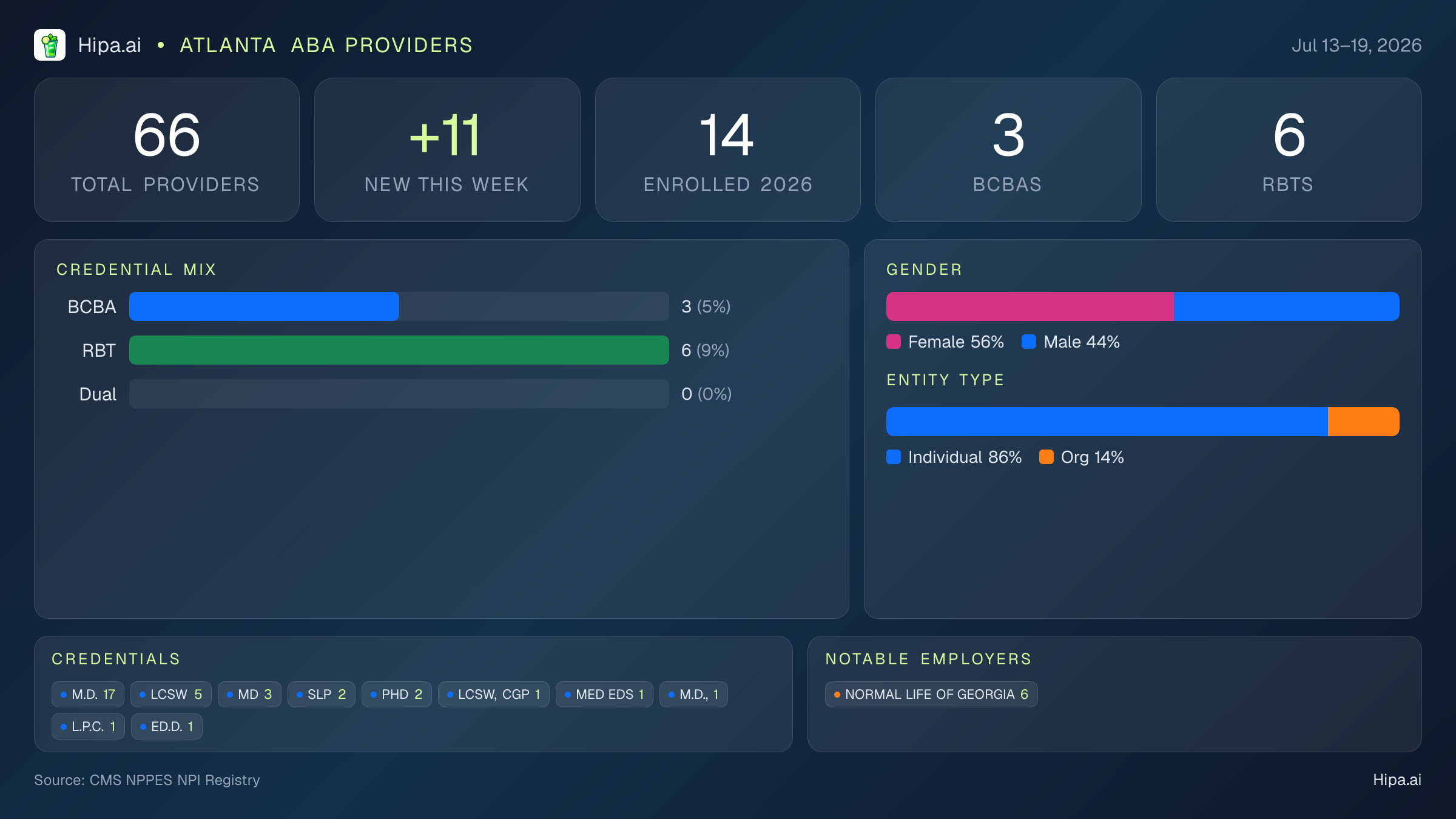The width and height of the screenshot is (1456, 819).
Task: Select the Normal Life of Georgia 6 chip
Action: click(x=931, y=694)
